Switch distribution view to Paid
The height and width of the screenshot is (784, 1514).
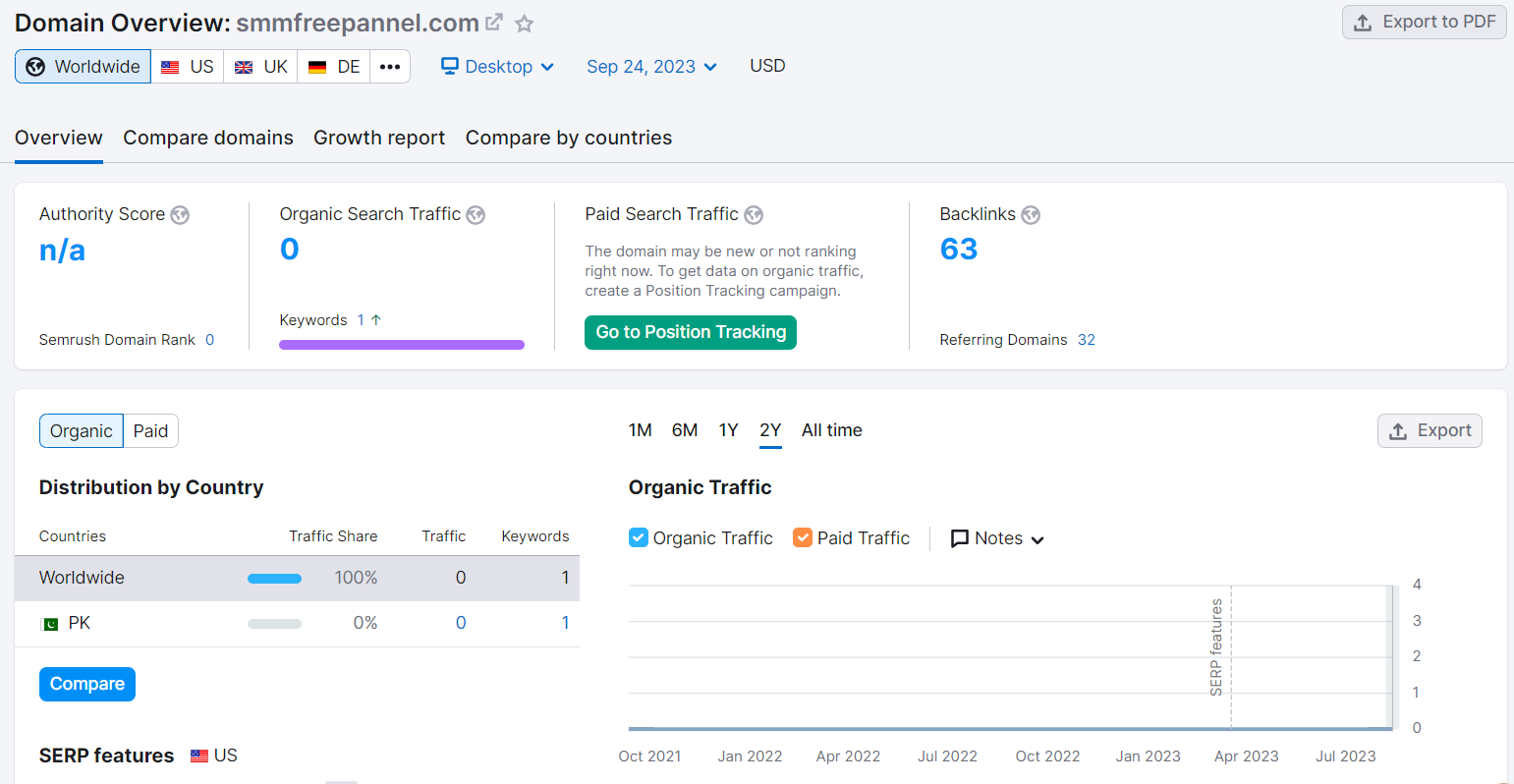click(x=151, y=430)
